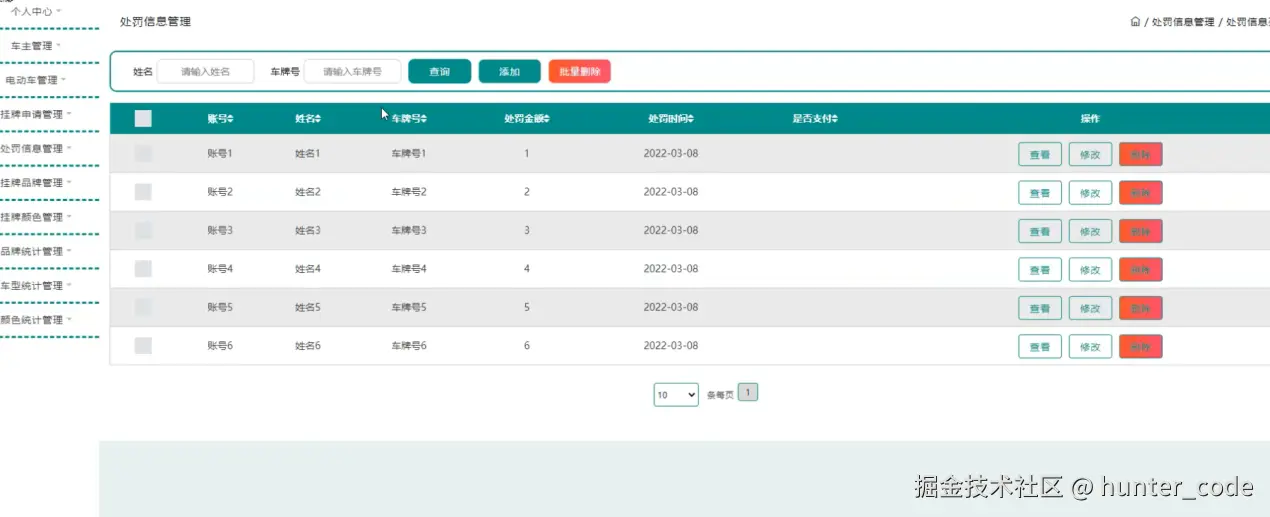Click the page 1 pagination button
This screenshot has width=1270, height=517.
pyautogui.click(x=748, y=393)
